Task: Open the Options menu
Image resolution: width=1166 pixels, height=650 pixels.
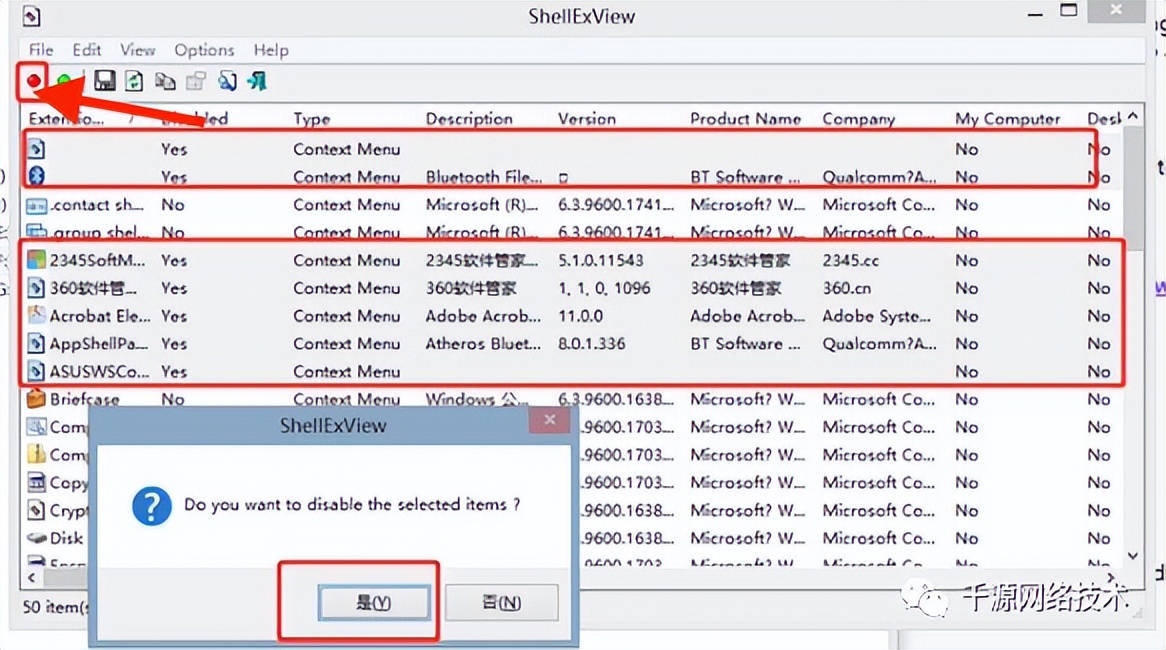Action: (204, 50)
